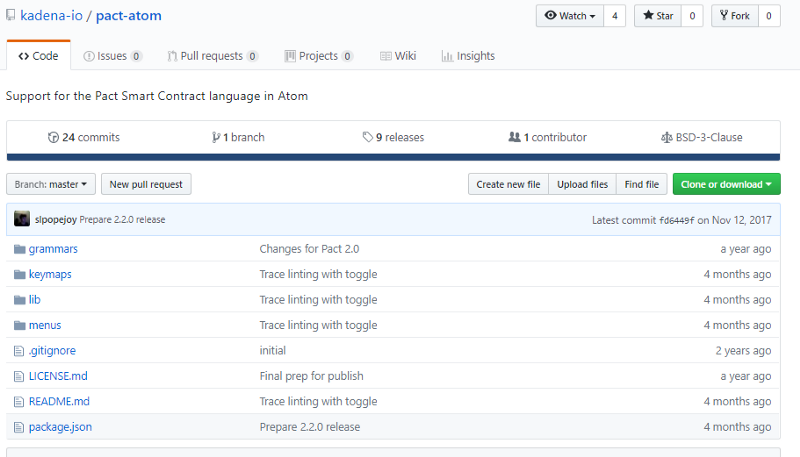Click the .gitignore file icon
The image size is (800, 457).
pos(19,351)
